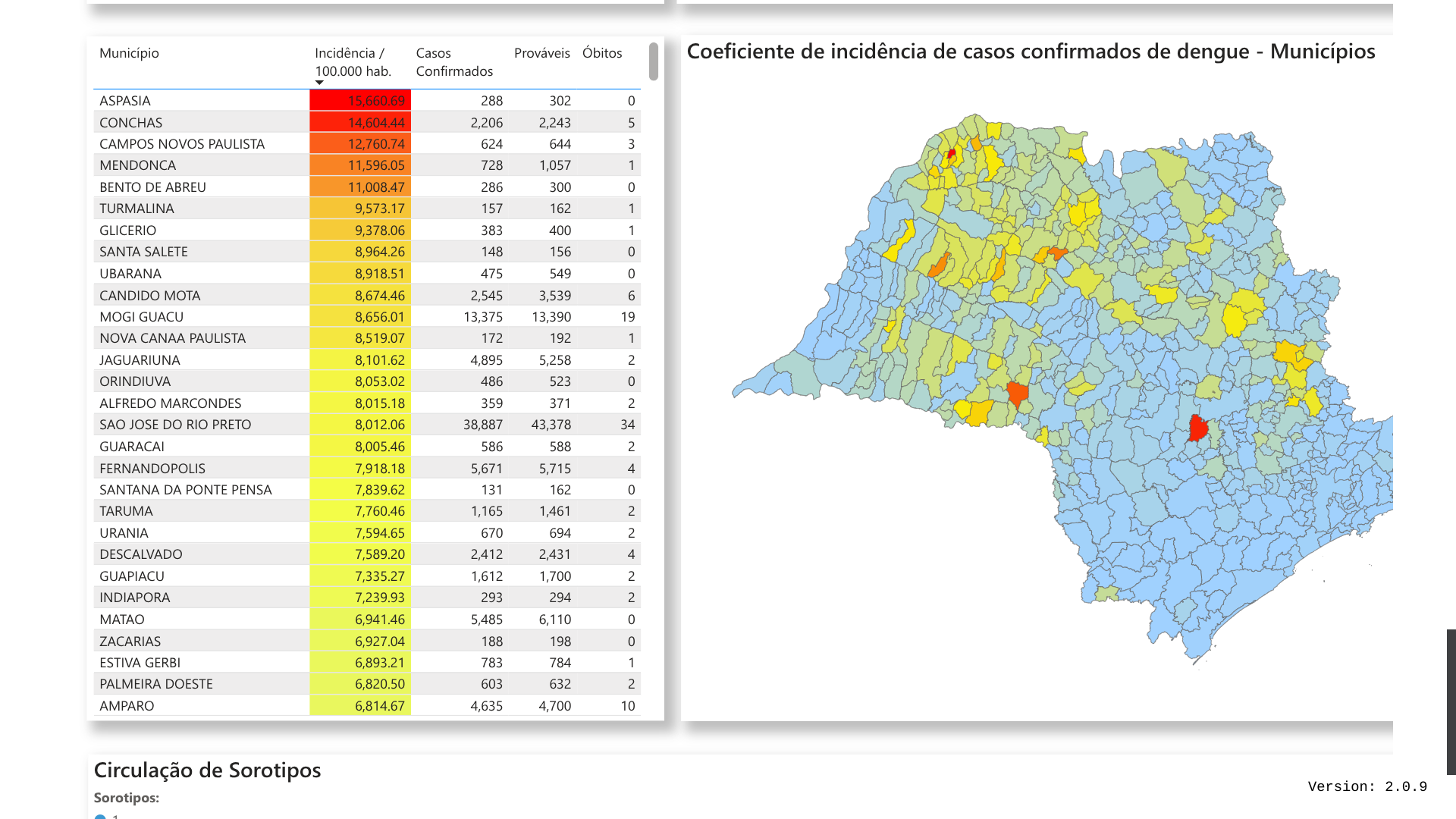Viewport: 1456px width, 819px height.
Task: Select the MOGI GUACU municipality row
Action: (x=141, y=317)
